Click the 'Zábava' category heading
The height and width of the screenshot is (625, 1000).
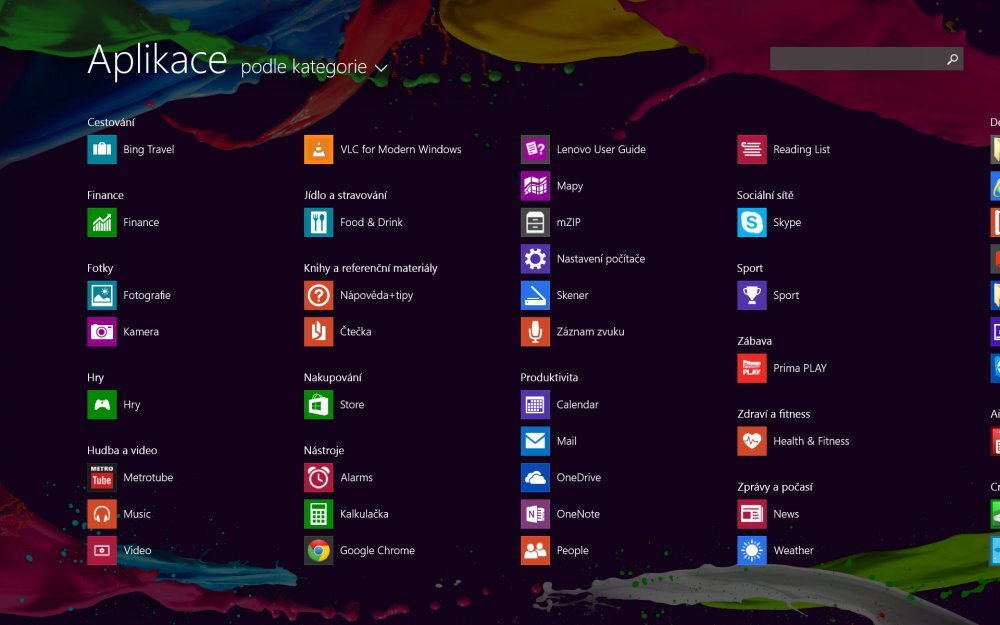tap(754, 341)
